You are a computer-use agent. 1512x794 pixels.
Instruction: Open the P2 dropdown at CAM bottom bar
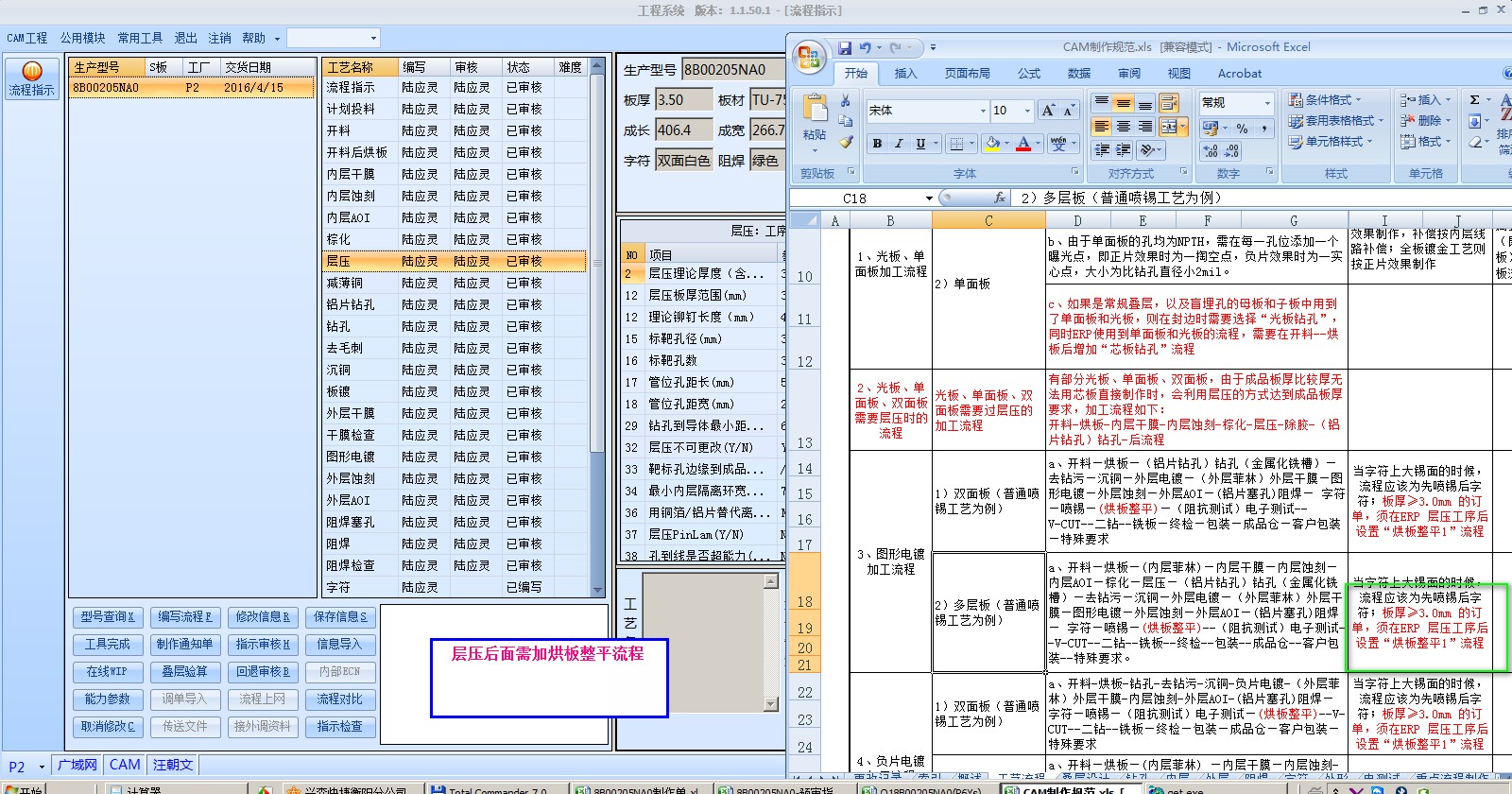click(x=42, y=767)
